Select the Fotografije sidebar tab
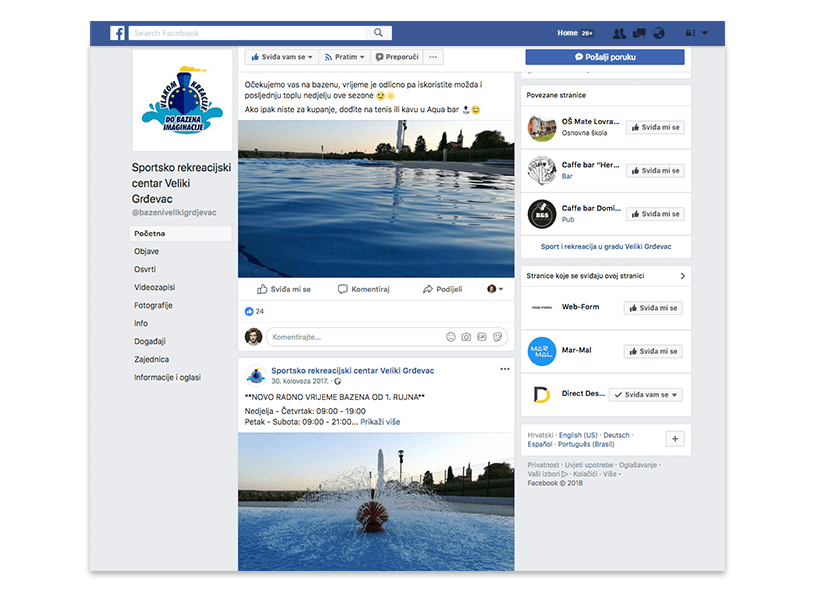Image resolution: width=815 pixels, height=600 pixels. (x=153, y=305)
